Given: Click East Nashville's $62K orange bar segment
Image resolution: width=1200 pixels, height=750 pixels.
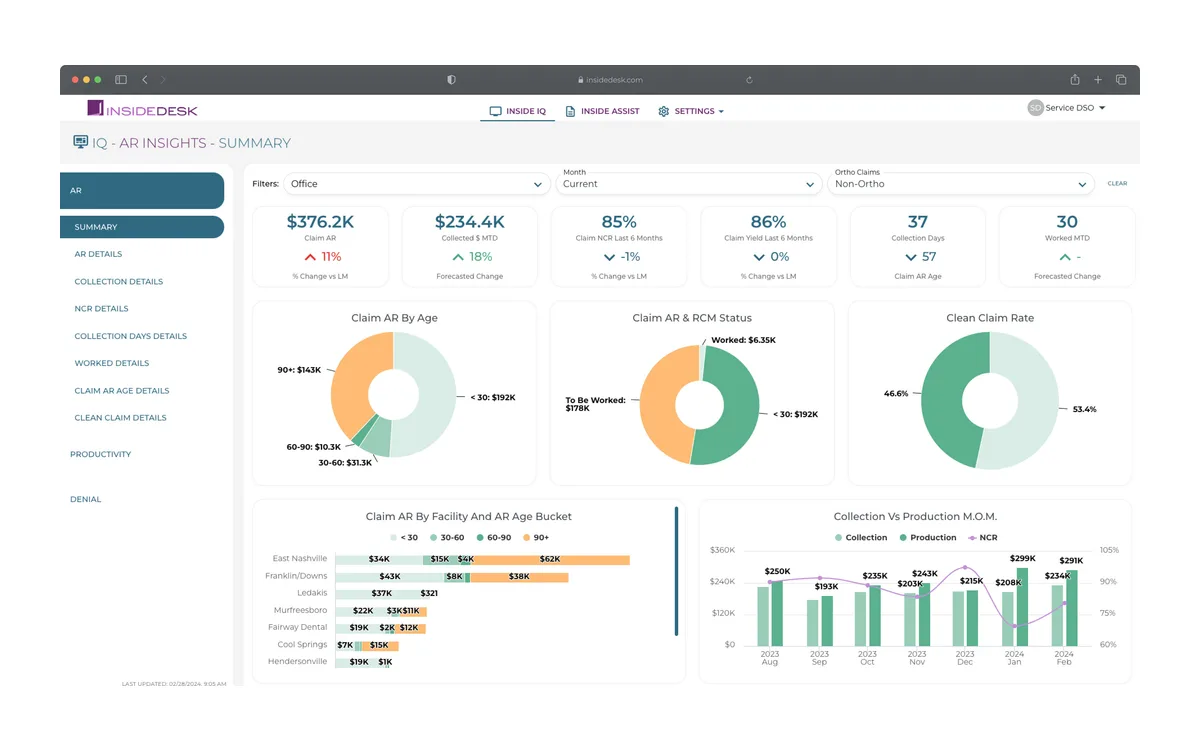Looking at the screenshot, I should [552, 560].
